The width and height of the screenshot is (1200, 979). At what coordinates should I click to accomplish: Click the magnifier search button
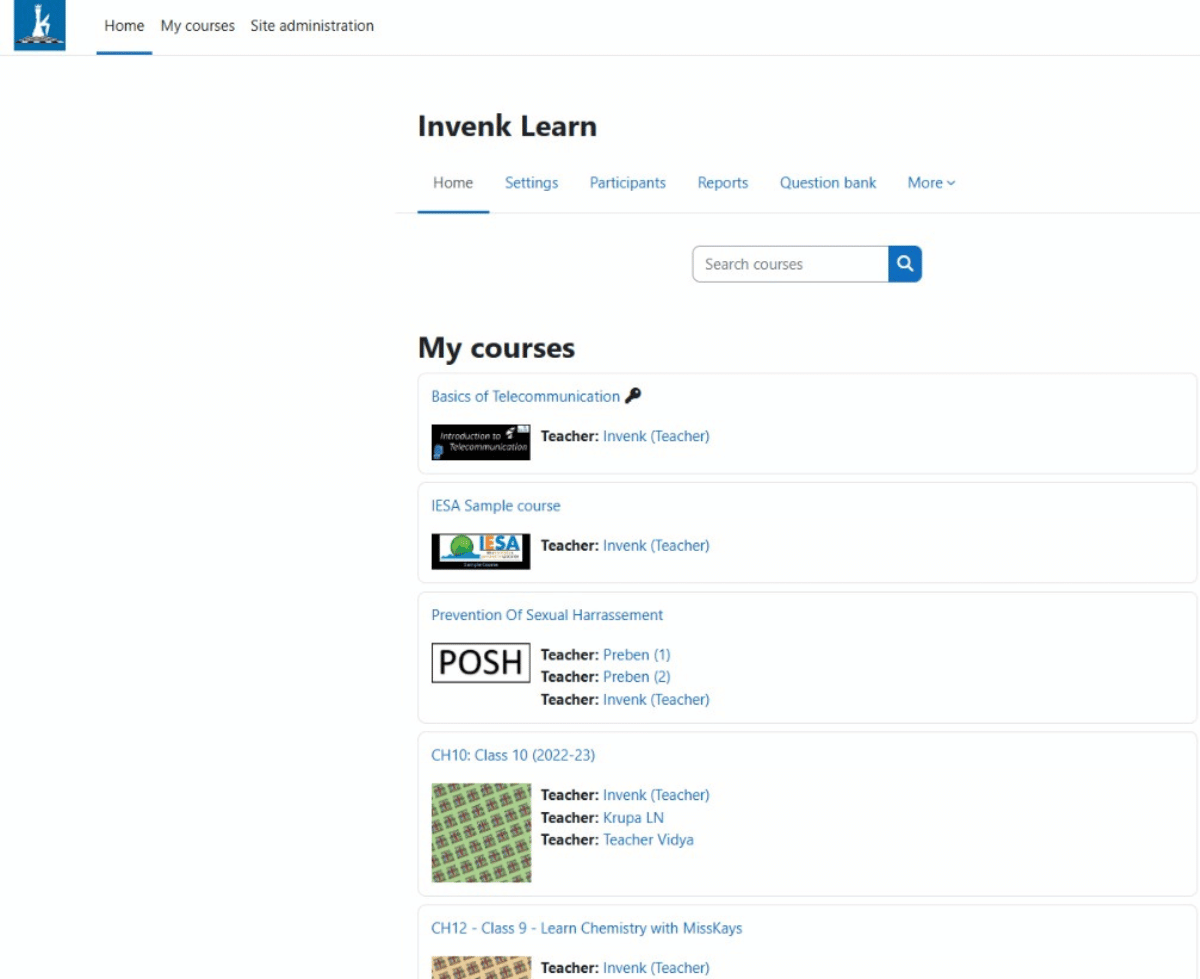pyautogui.click(x=905, y=264)
